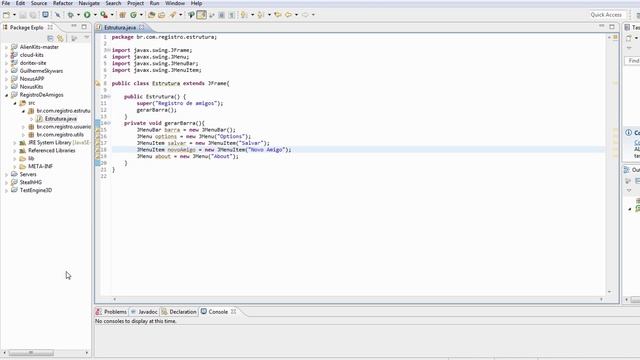Open the Refactor menu
The height and width of the screenshot is (360, 640).
coord(63,3)
